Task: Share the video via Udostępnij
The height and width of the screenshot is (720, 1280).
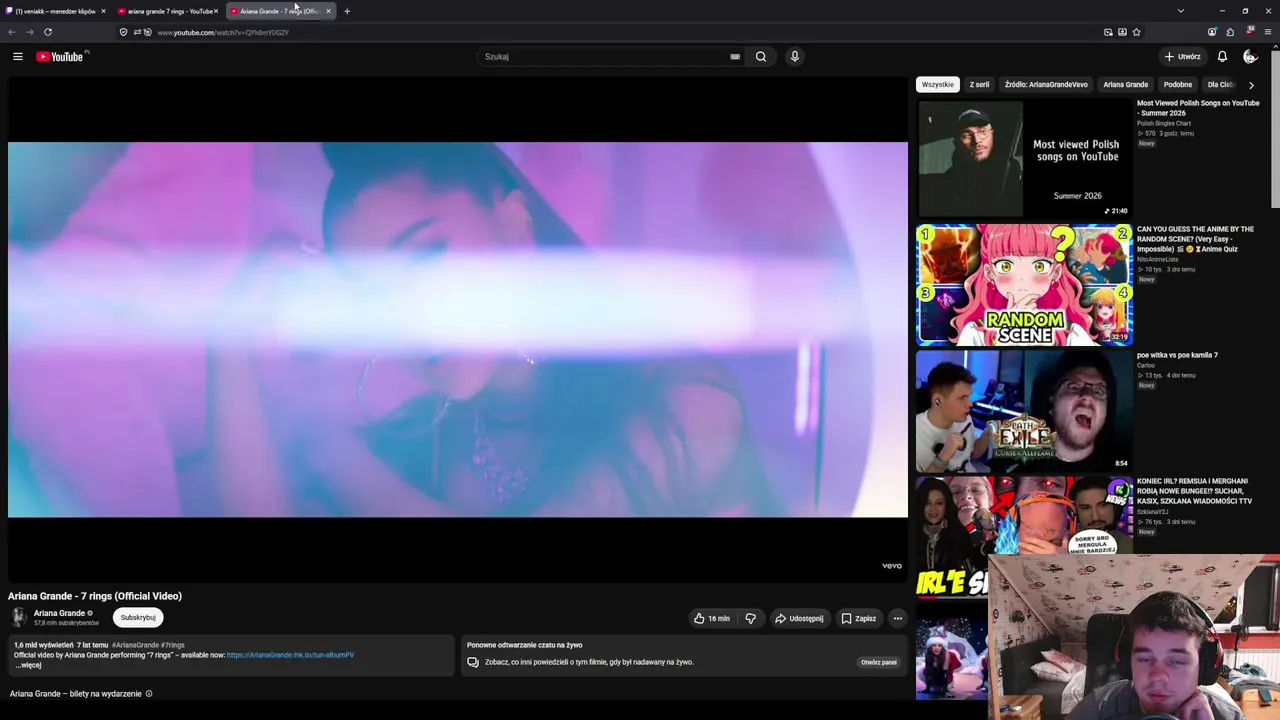Action: (799, 618)
